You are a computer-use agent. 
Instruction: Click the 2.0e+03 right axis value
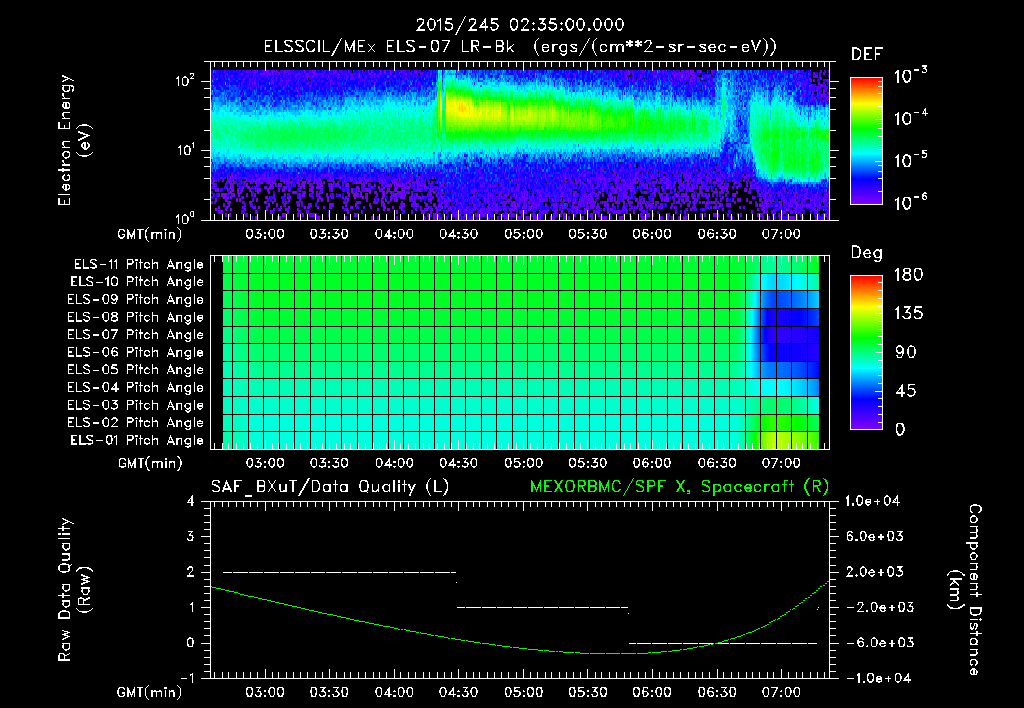(x=876, y=572)
